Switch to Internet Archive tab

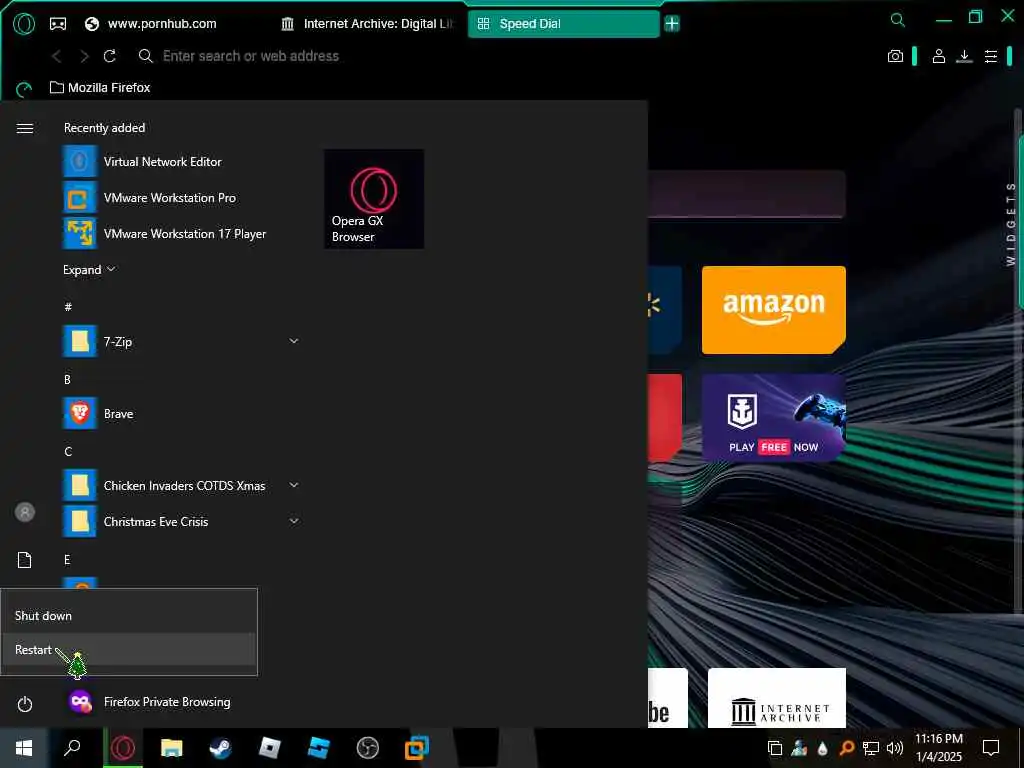367,24
